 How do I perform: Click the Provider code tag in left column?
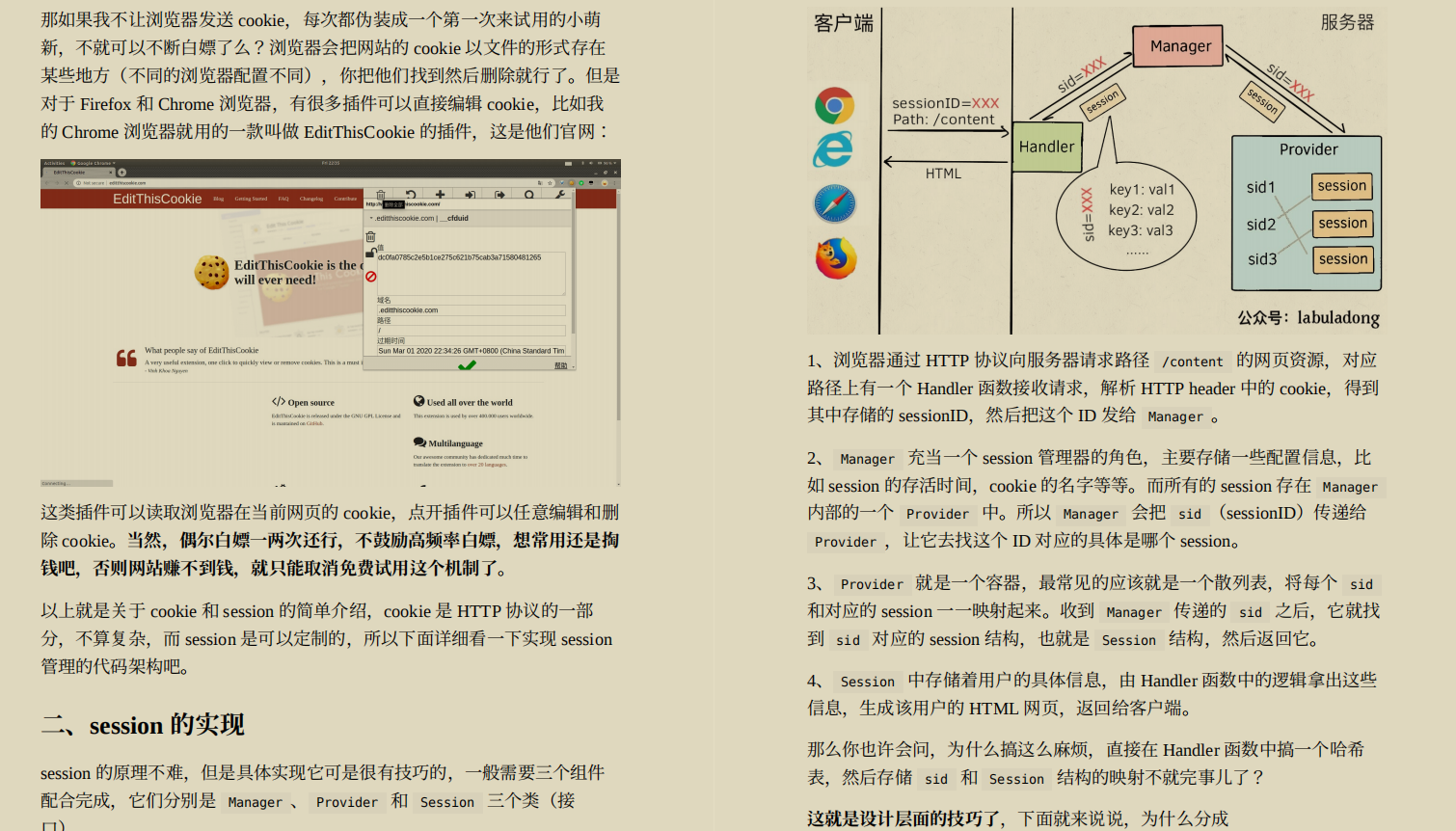347,802
